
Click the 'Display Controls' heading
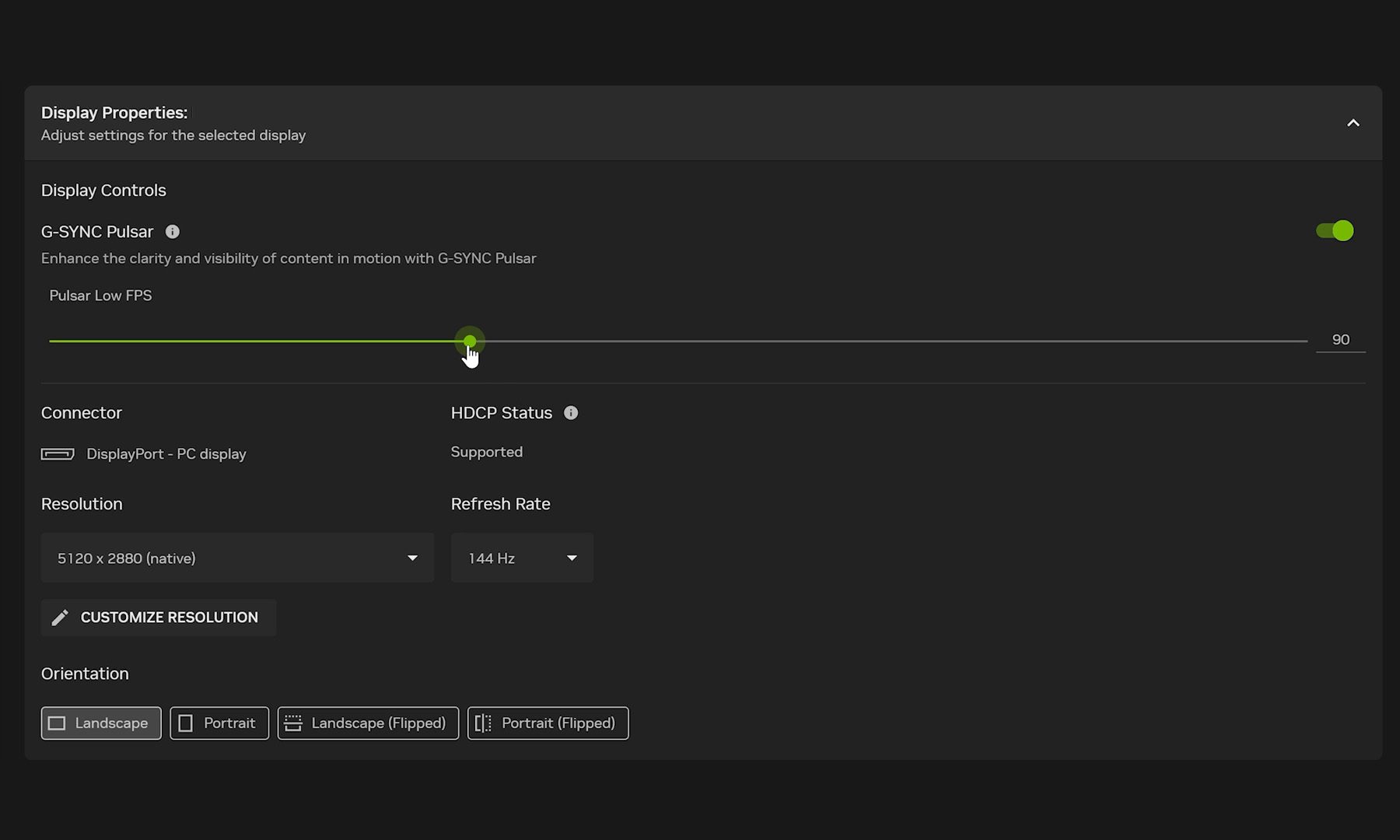click(x=103, y=191)
